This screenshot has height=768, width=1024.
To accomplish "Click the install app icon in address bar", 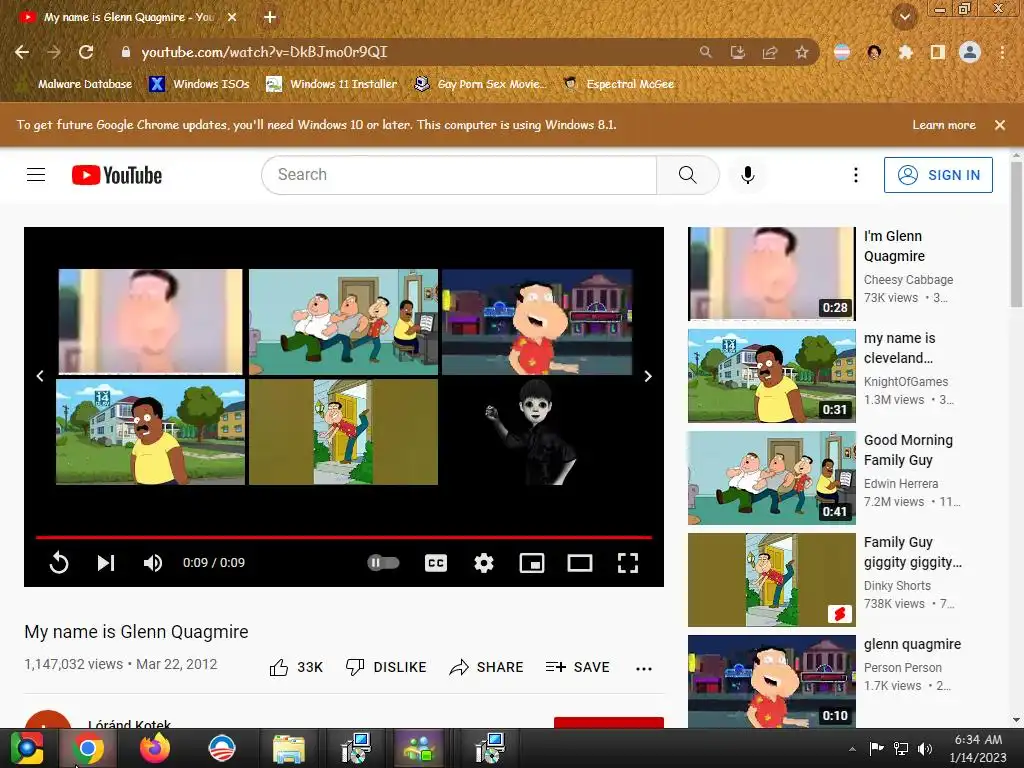I will tap(737, 52).
